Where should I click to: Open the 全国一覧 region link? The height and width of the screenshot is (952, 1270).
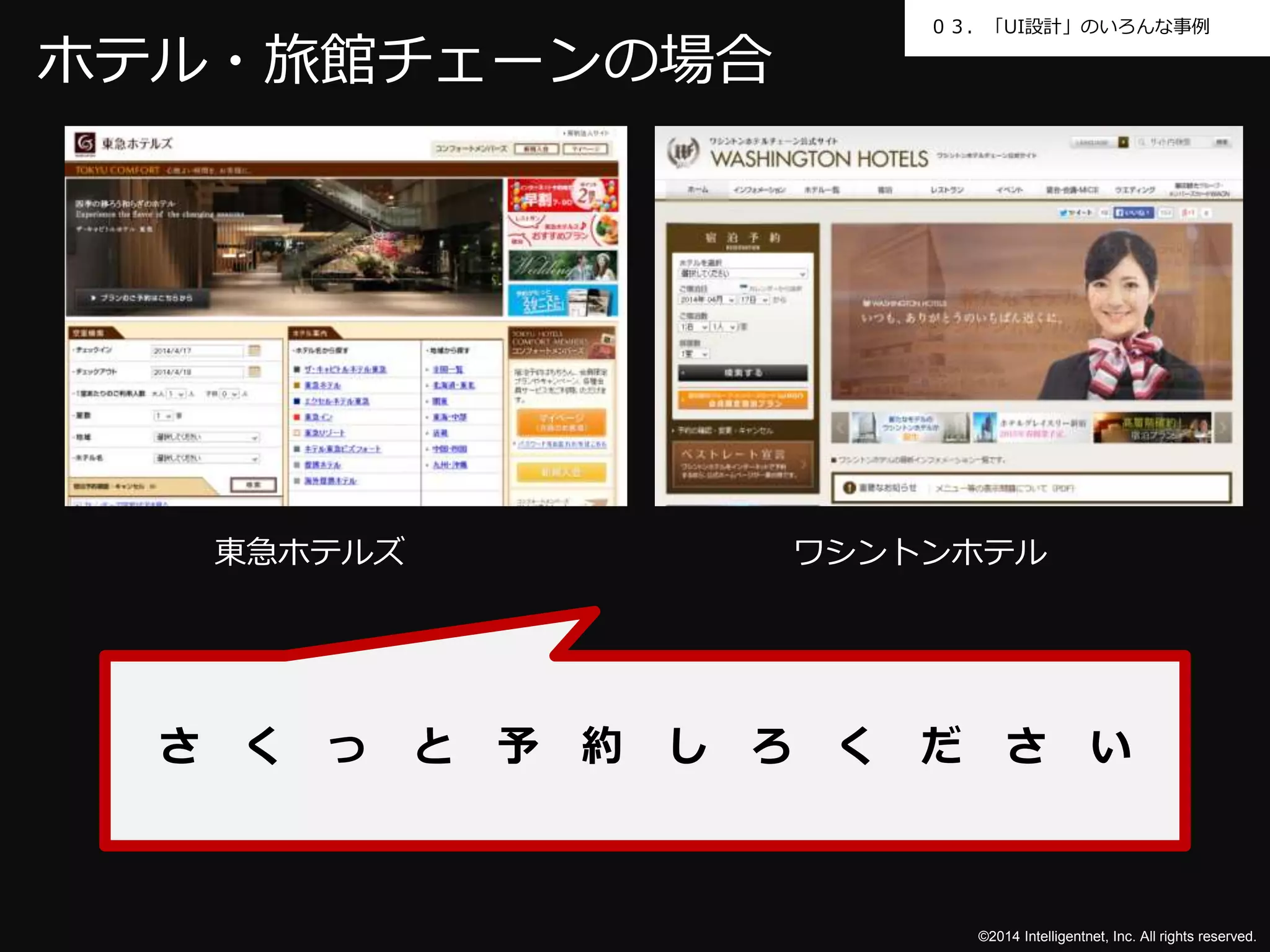click(448, 369)
